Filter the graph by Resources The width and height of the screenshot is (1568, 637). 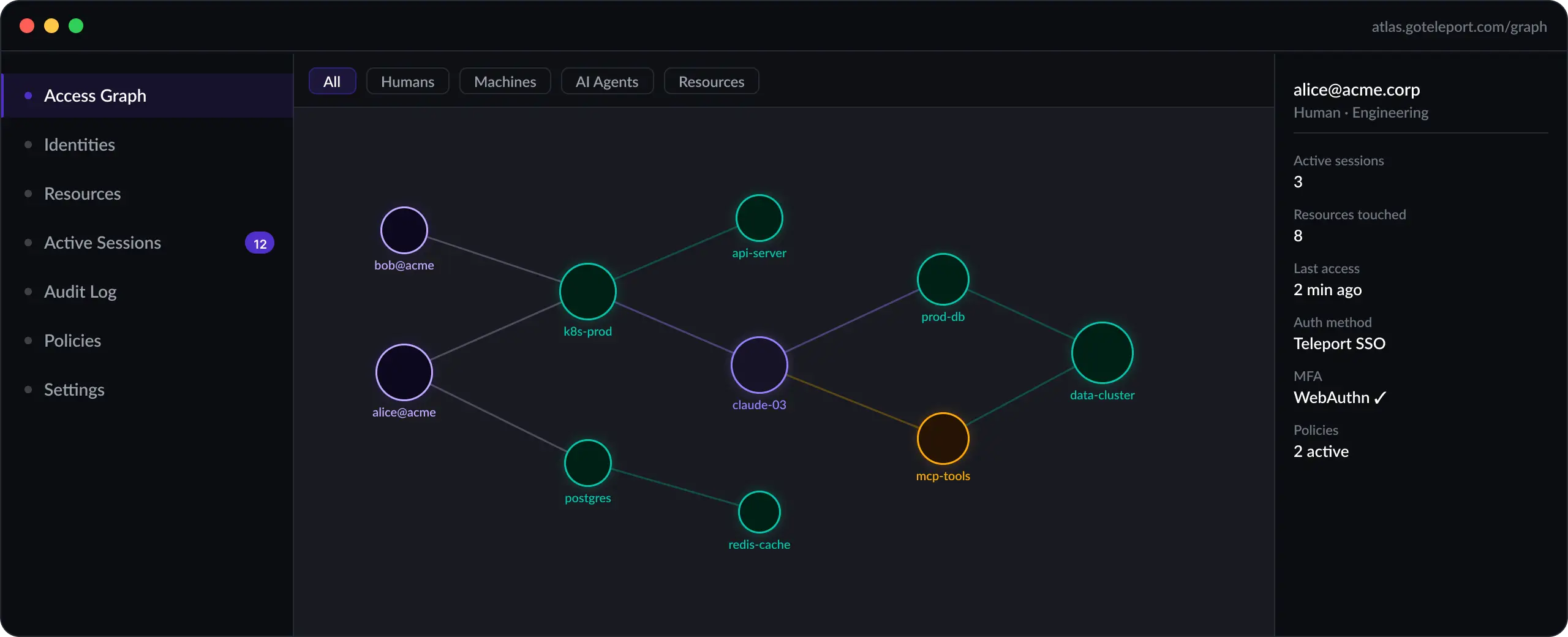point(711,81)
